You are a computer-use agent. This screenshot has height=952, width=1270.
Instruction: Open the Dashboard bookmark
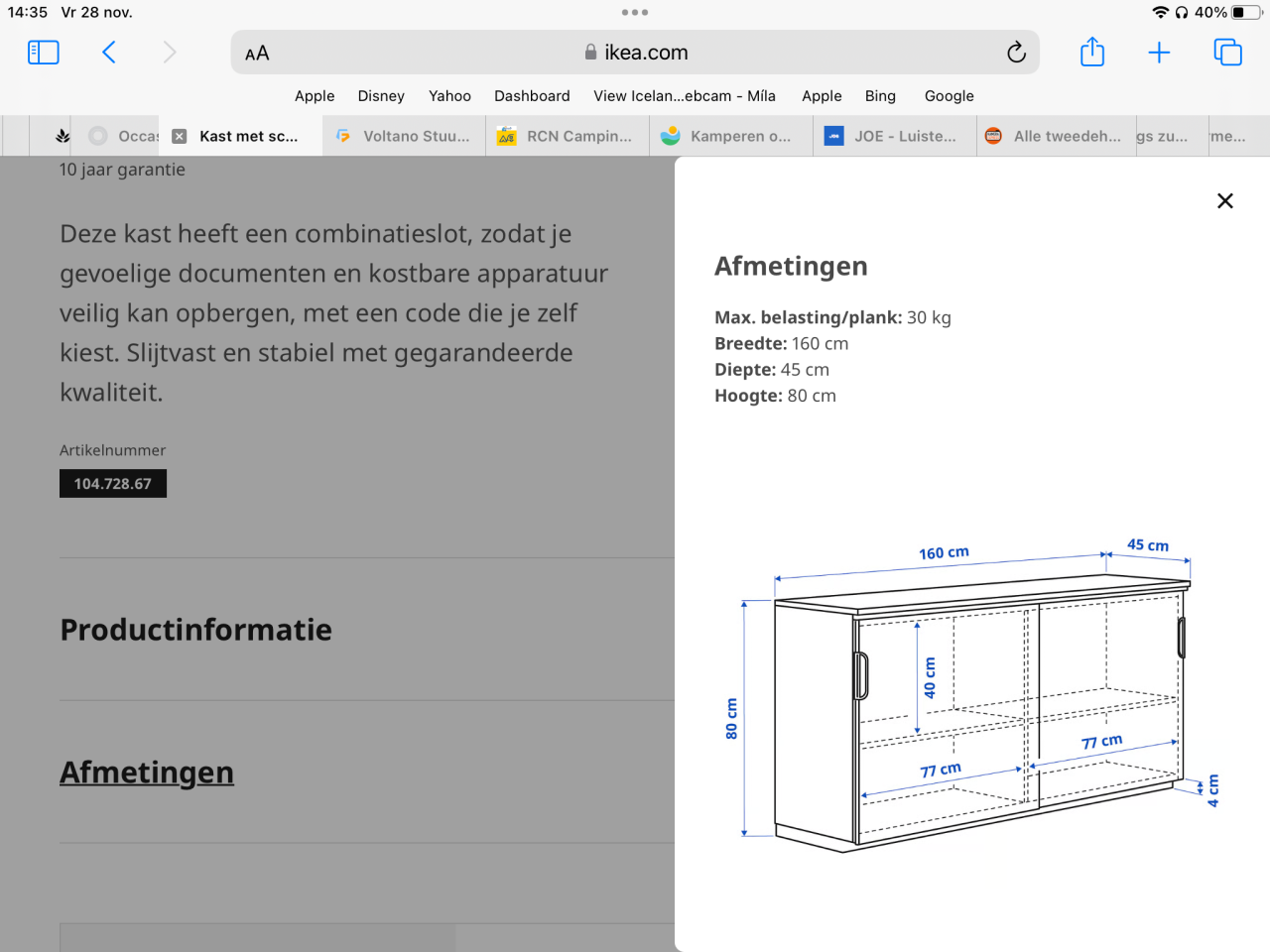coord(532,96)
